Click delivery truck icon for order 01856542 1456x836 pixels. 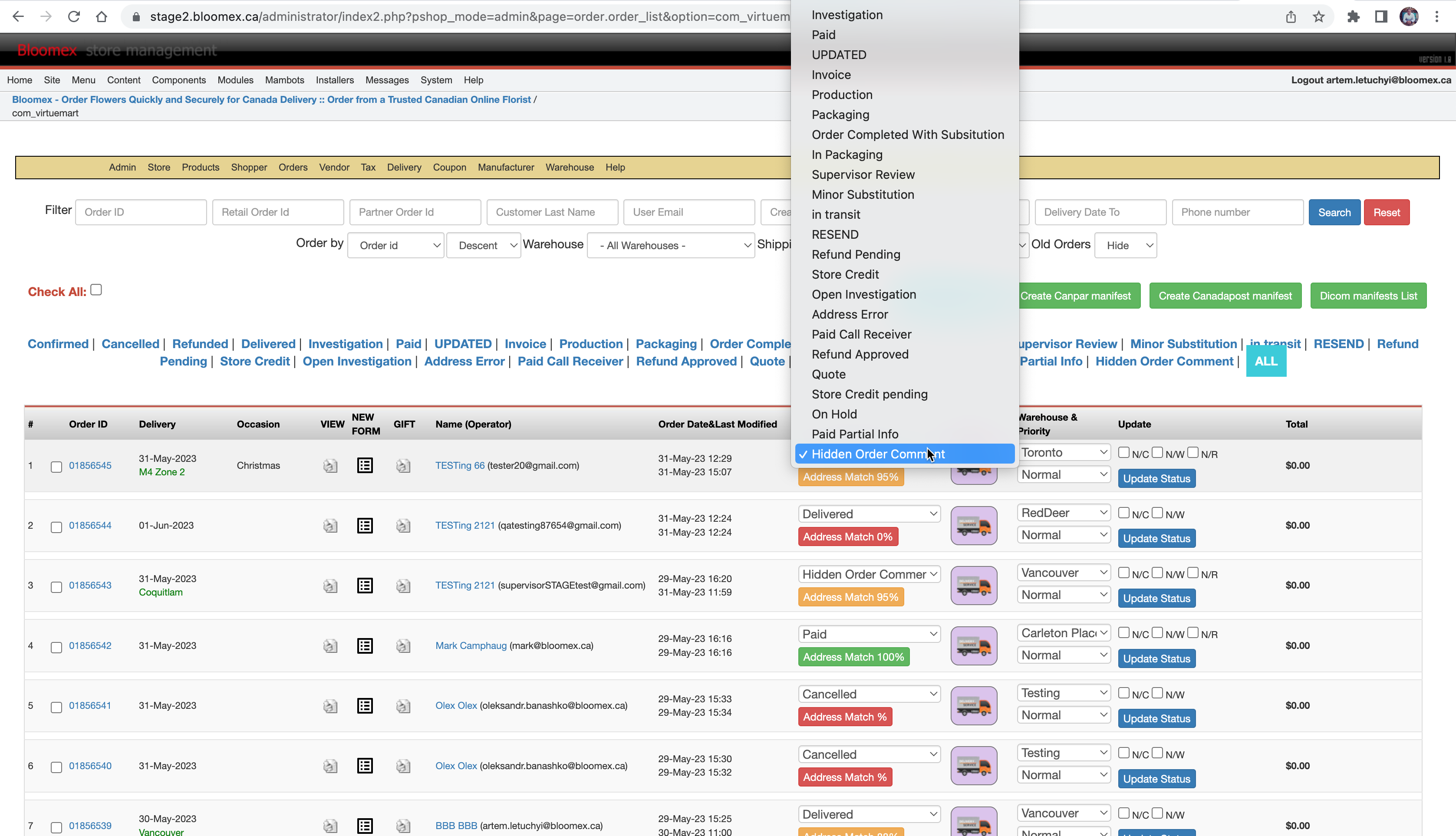pyautogui.click(x=974, y=645)
